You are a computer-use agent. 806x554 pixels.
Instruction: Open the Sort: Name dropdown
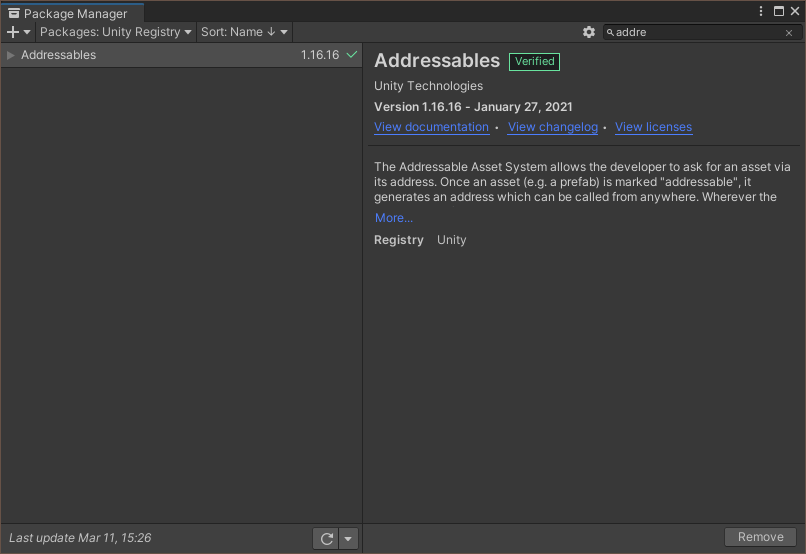244,32
